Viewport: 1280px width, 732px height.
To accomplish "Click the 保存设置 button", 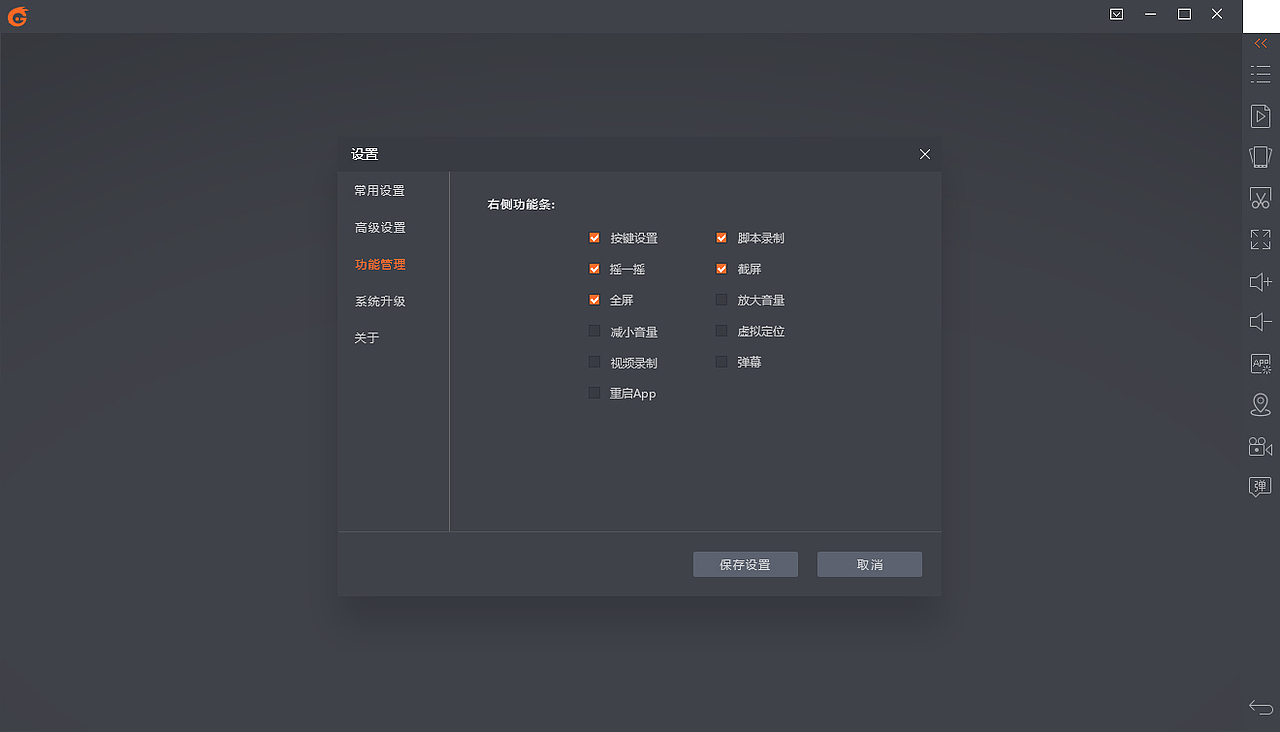I will (x=745, y=564).
